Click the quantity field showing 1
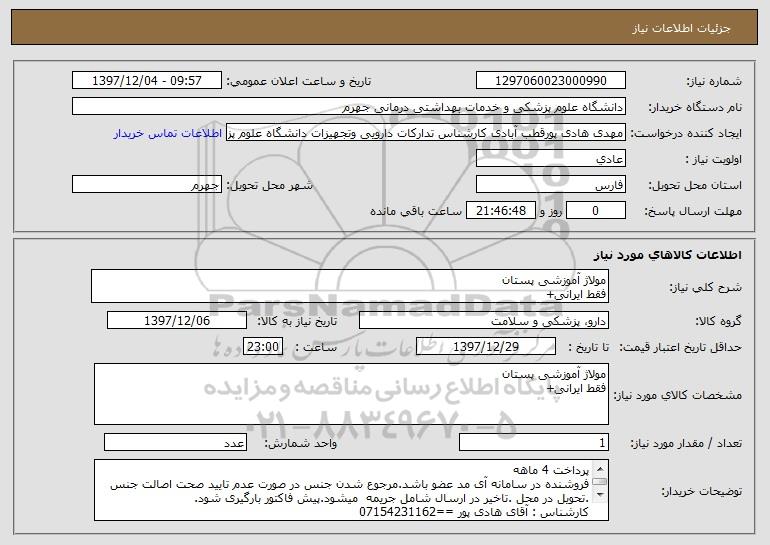The image size is (770, 545). click(534, 442)
